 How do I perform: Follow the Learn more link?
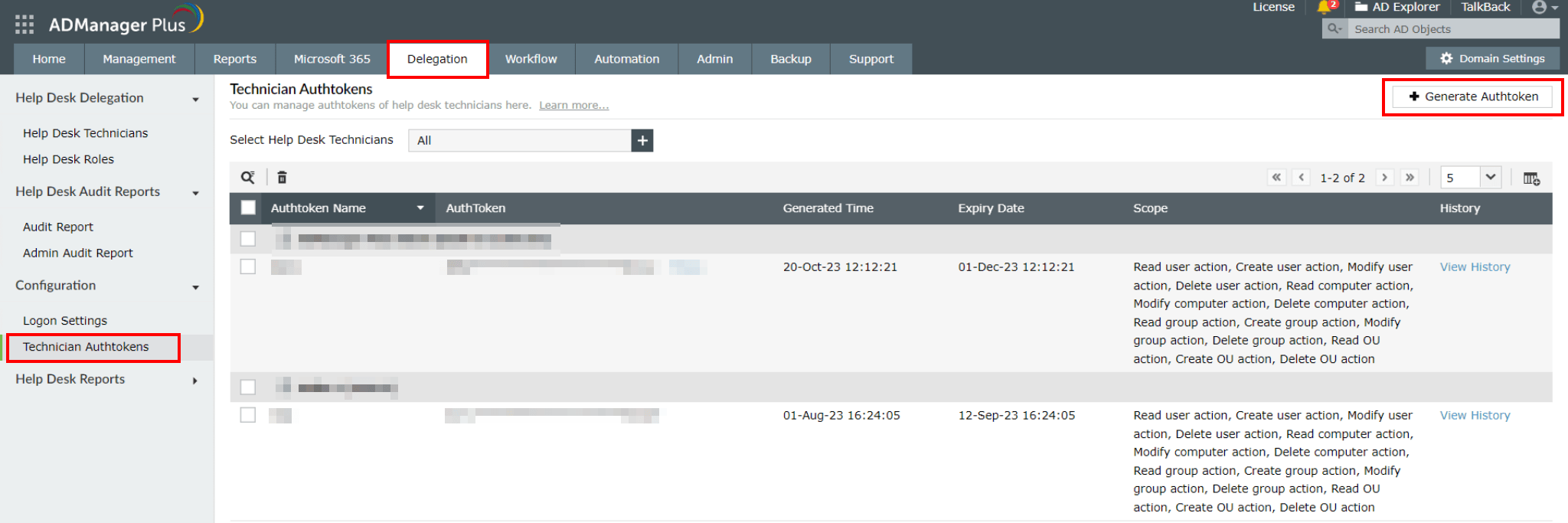click(x=574, y=105)
